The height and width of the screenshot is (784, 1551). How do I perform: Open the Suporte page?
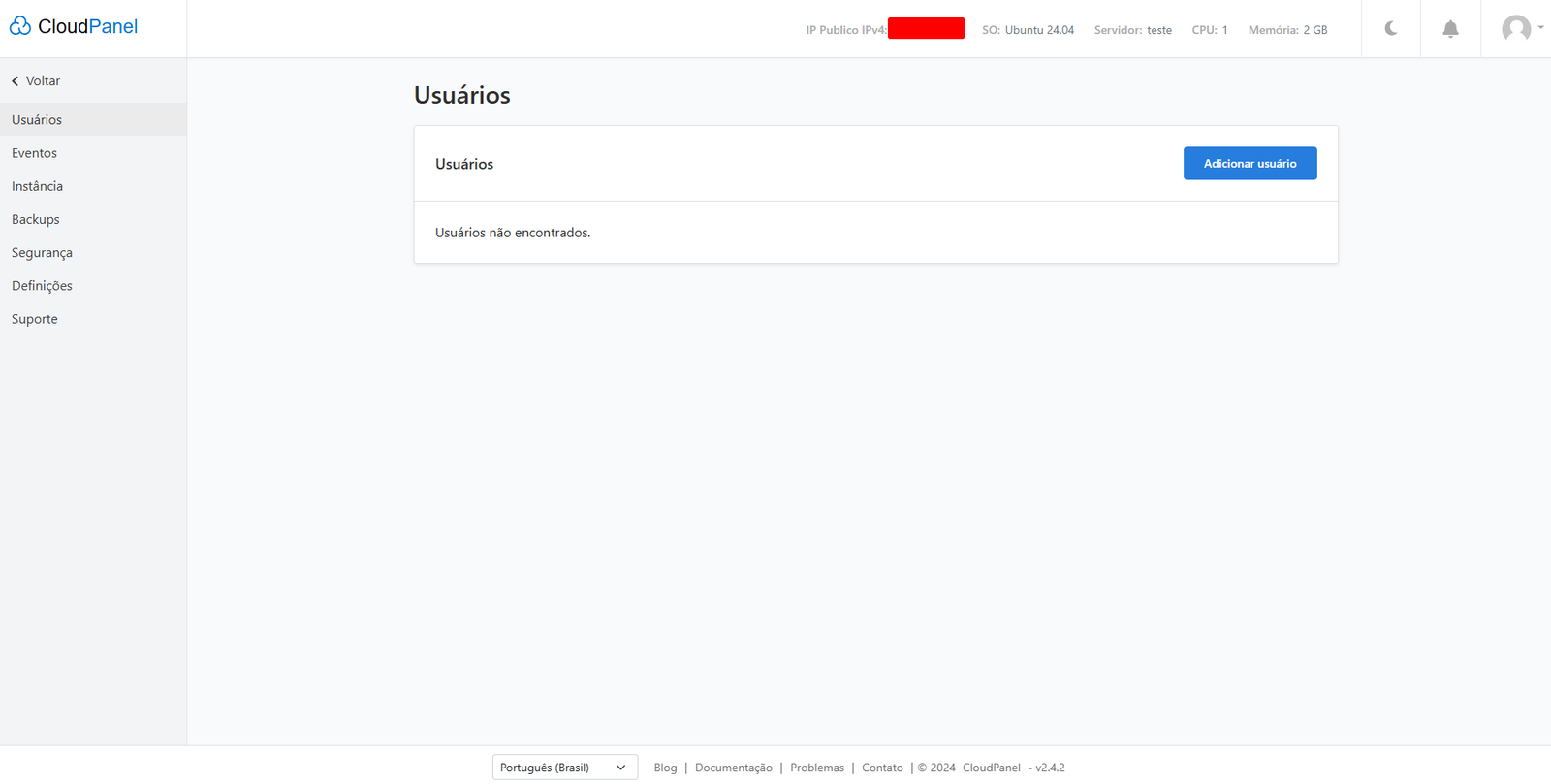tap(35, 319)
